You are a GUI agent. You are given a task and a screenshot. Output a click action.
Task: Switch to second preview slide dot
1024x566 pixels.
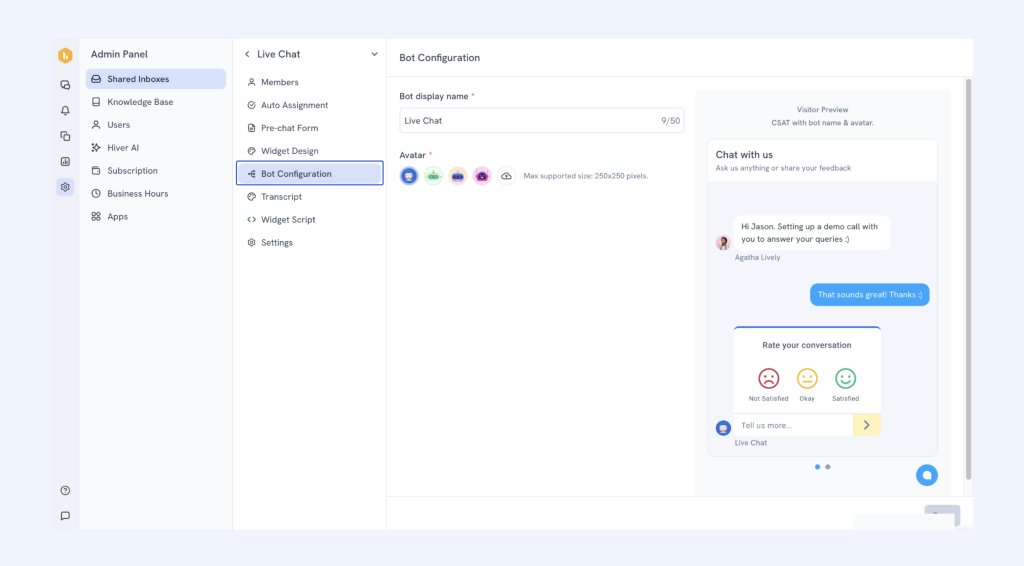click(x=828, y=467)
